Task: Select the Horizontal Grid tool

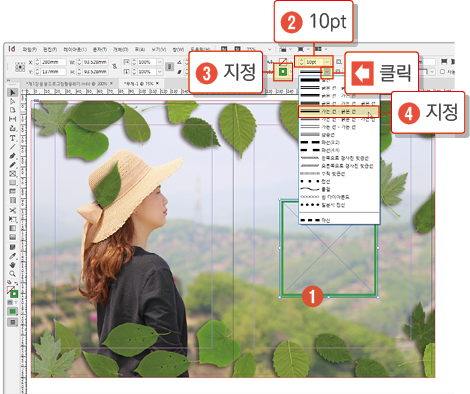Action: click(x=13, y=191)
